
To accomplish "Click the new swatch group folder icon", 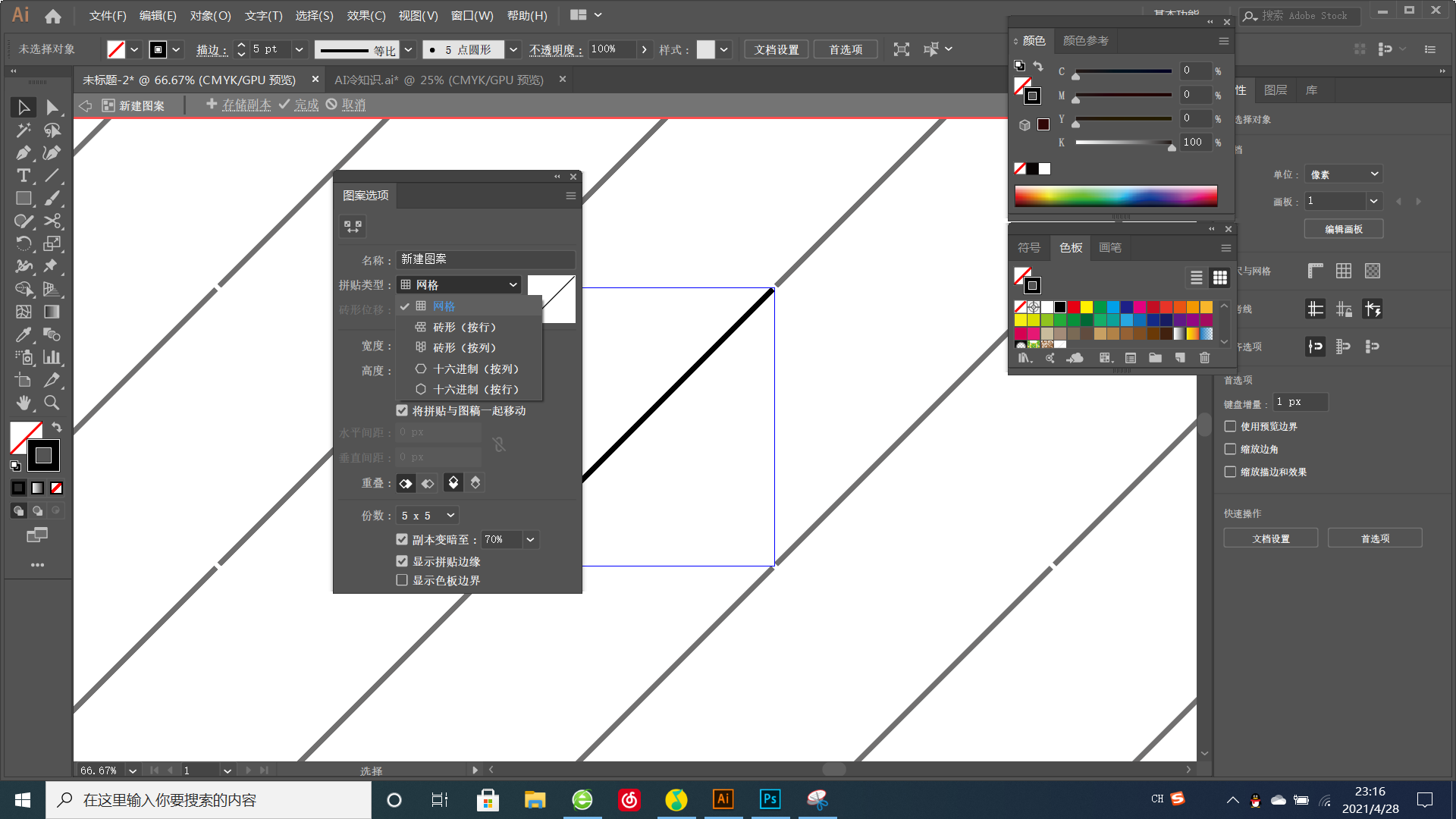I will tap(1155, 358).
